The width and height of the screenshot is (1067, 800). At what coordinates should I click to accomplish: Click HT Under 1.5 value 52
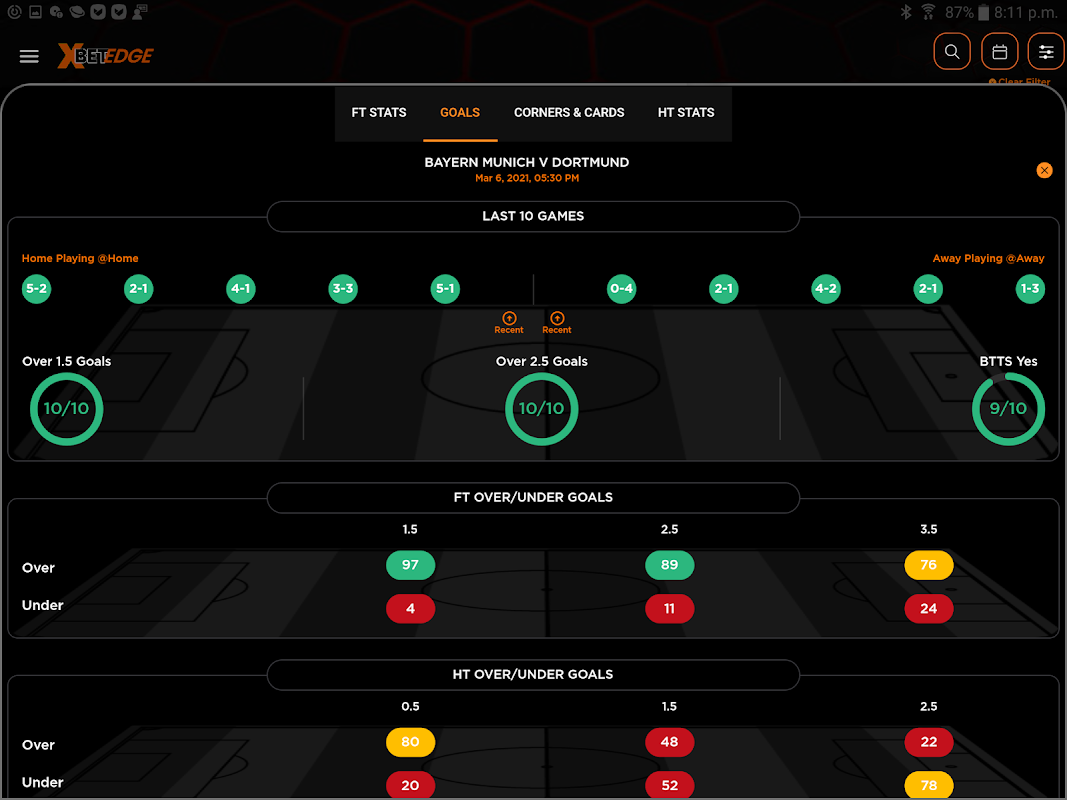coord(670,785)
